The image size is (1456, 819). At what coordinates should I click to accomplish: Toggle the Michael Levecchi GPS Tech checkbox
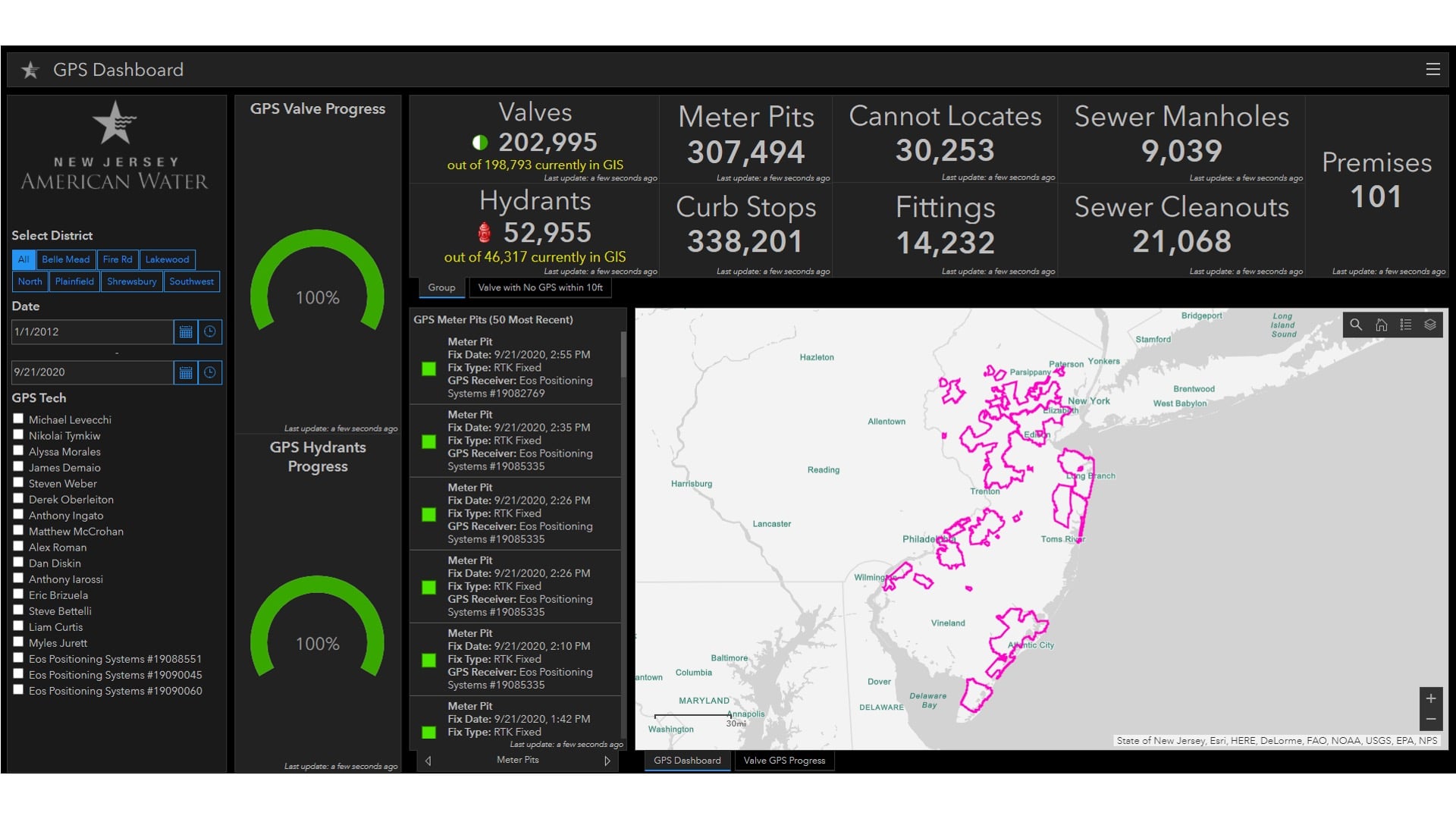tap(20, 419)
